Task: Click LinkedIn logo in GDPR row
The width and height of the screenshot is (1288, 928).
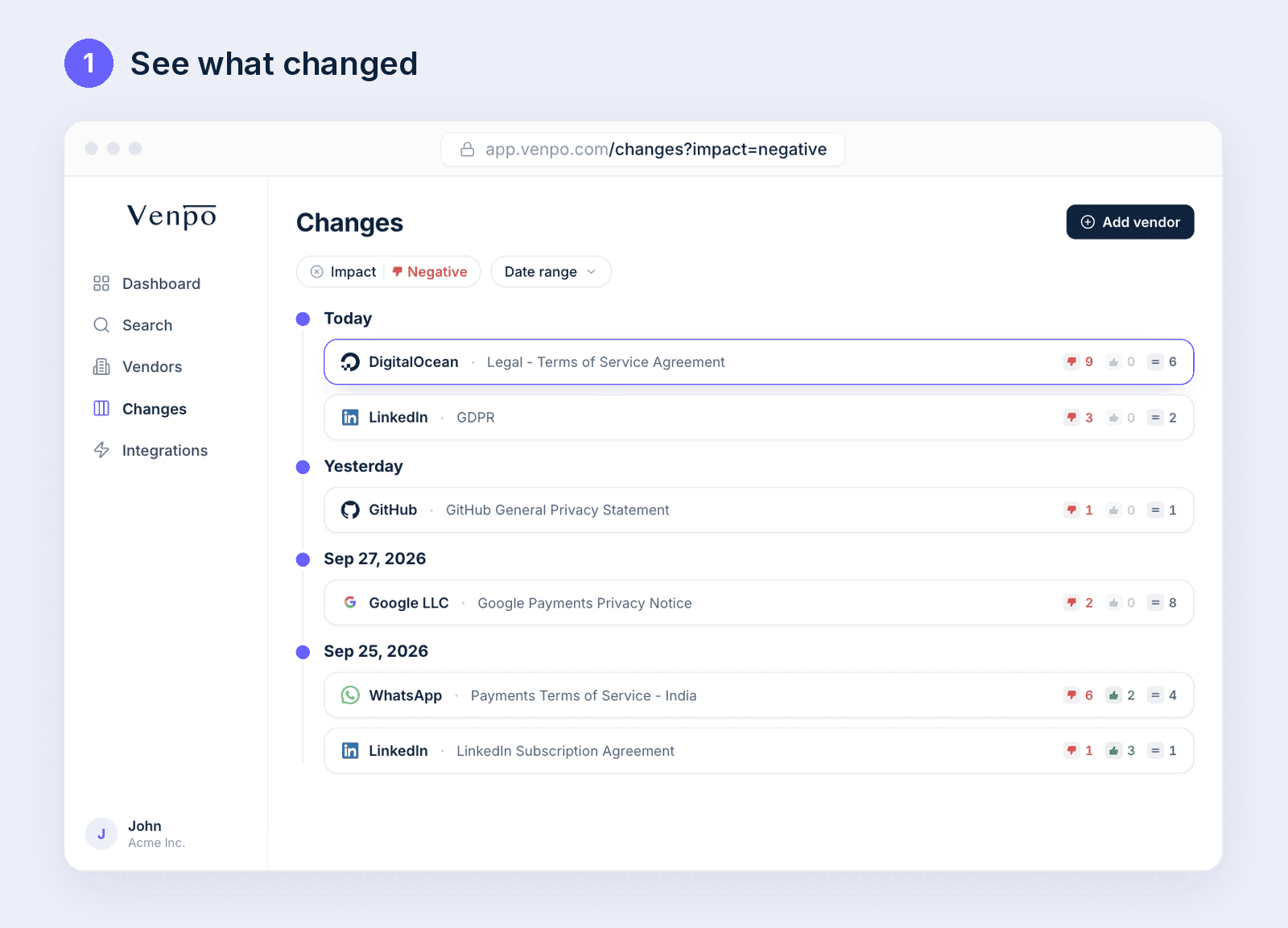Action: (350, 418)
